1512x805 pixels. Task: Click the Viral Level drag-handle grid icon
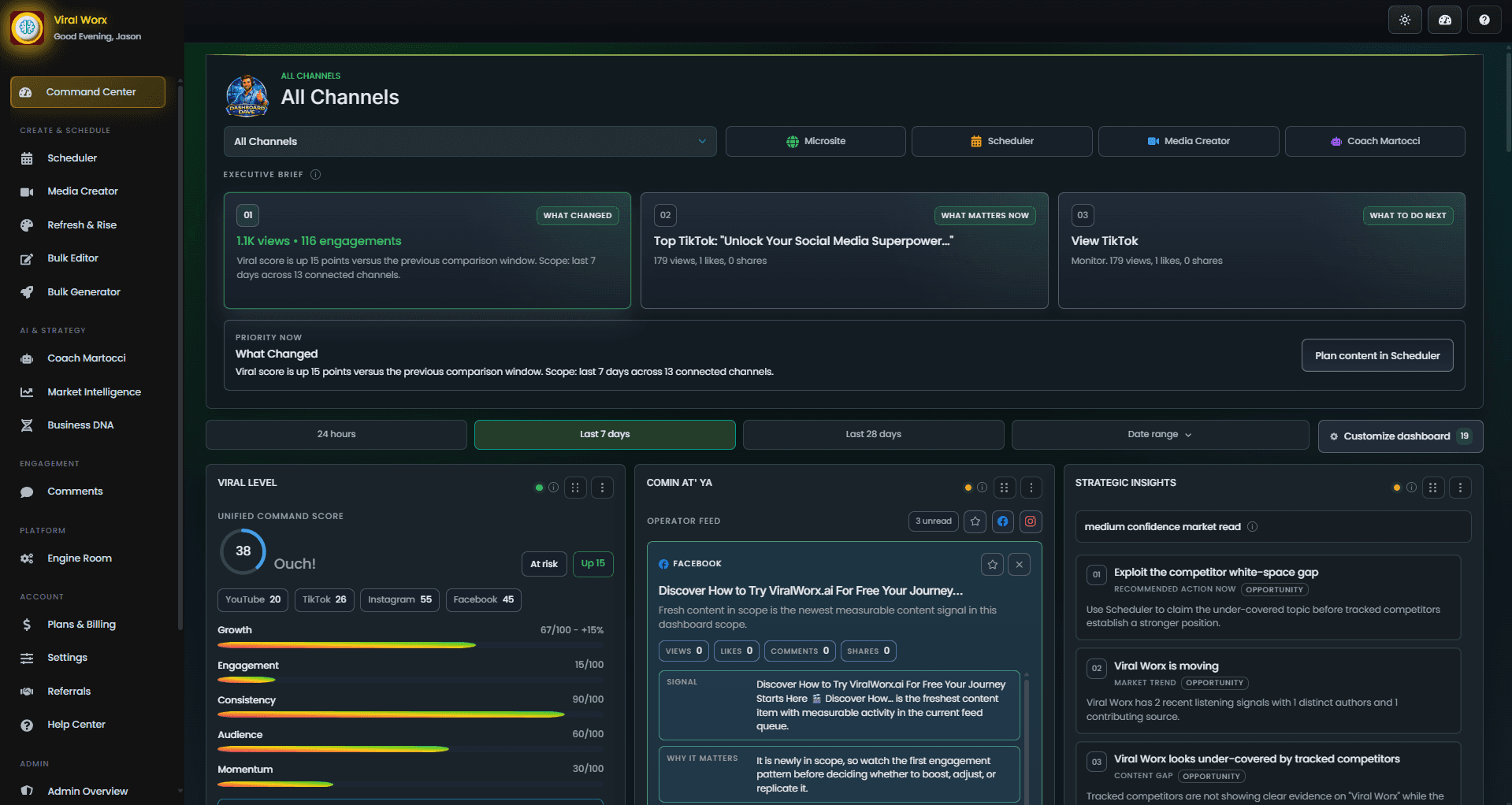(x=575, y=488)
